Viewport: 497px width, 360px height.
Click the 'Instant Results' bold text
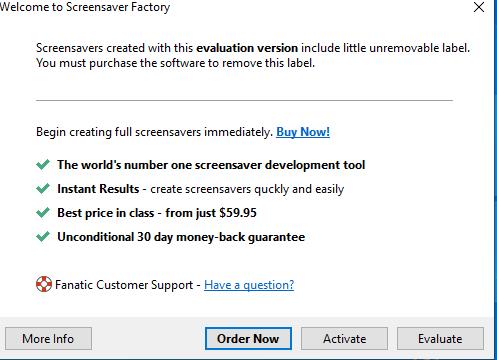98,189
